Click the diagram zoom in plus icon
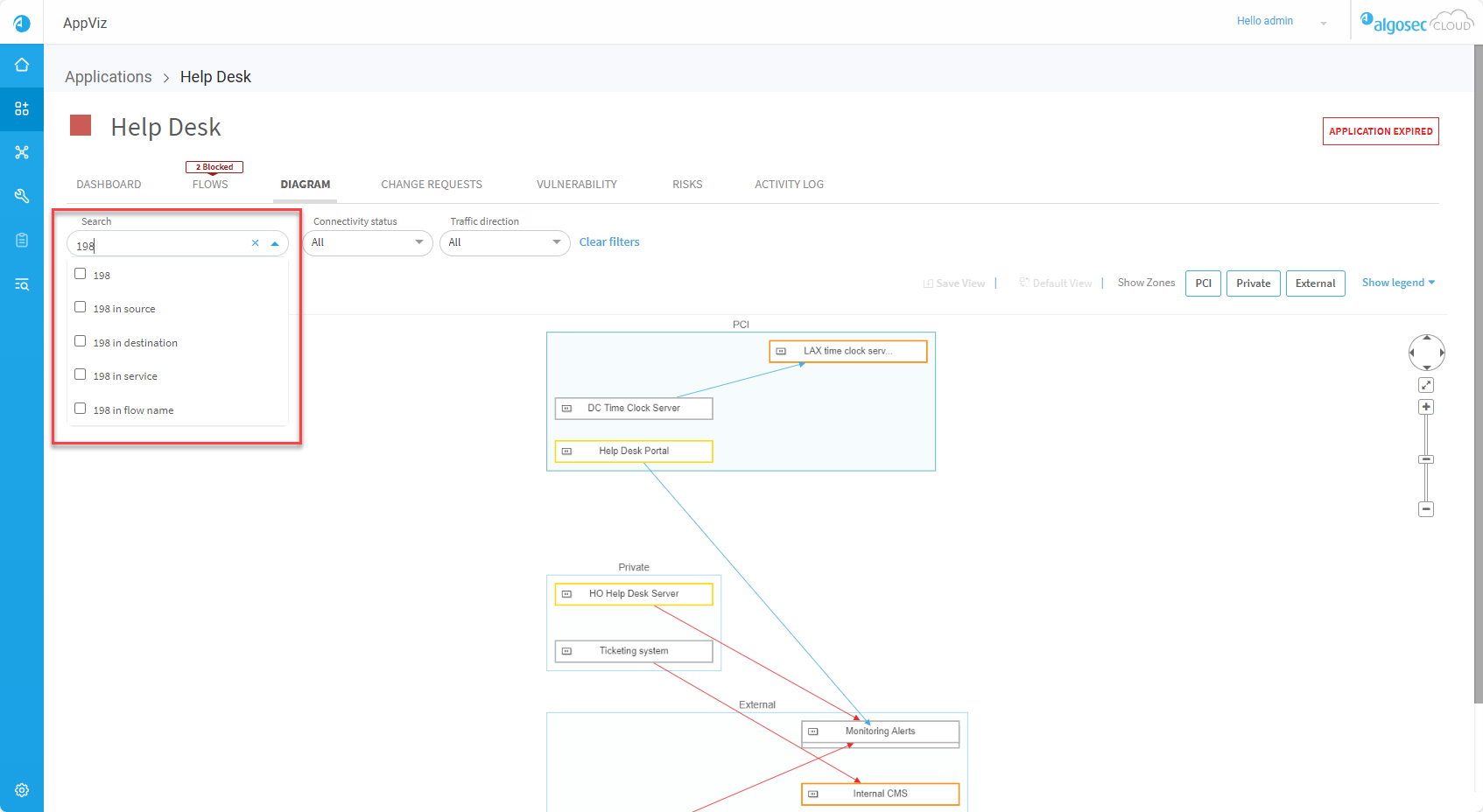 (1426, 407)
